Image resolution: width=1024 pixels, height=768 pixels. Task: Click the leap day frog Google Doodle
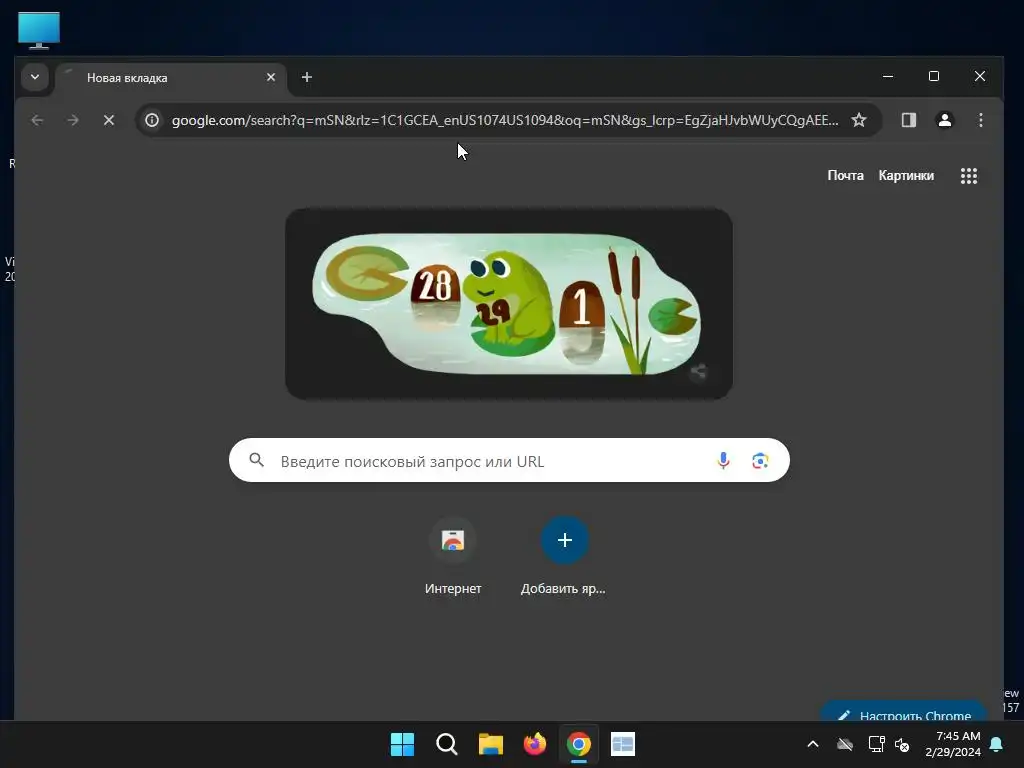click(508, 304)
